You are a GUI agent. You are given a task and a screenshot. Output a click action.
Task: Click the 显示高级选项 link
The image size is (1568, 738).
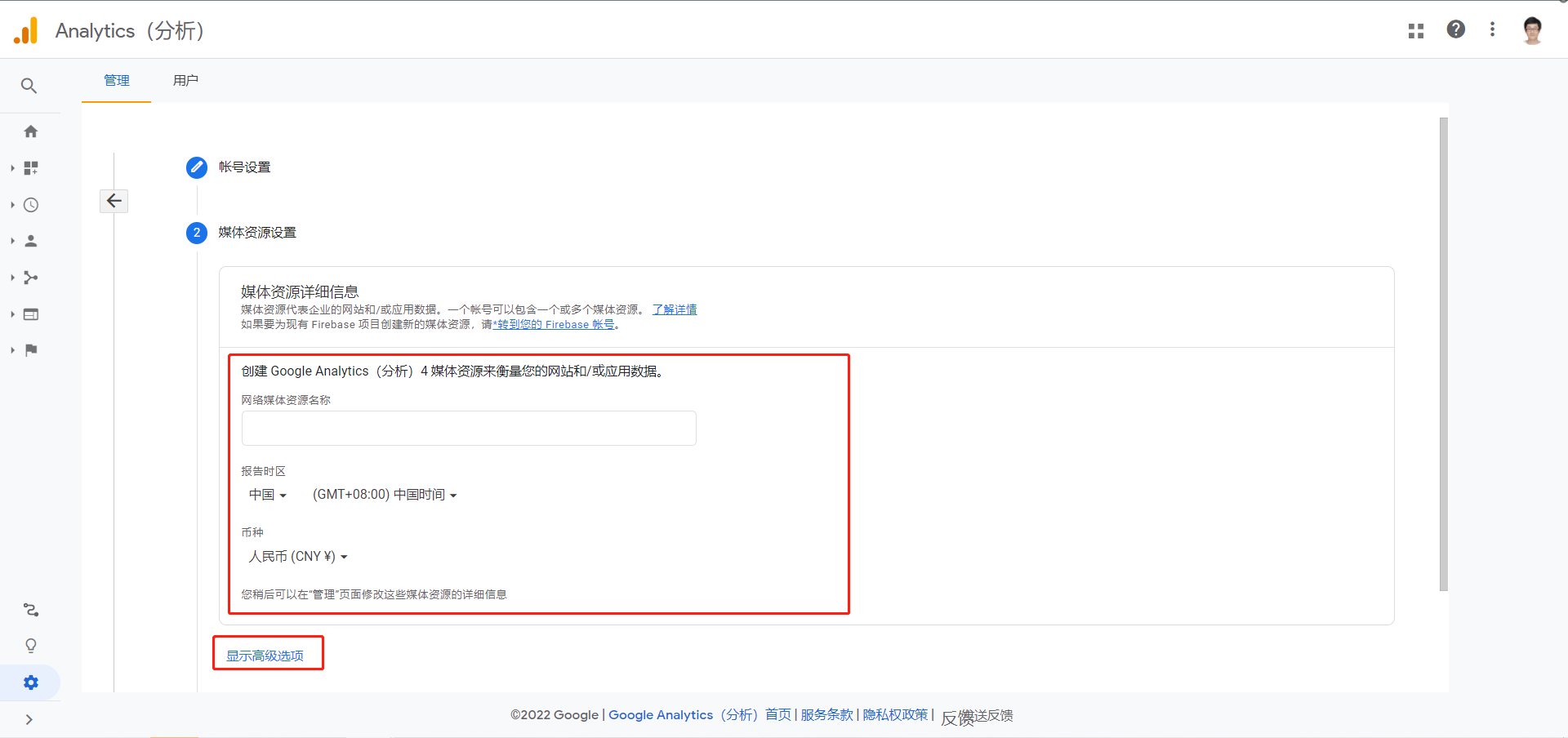pyautogui.click(x=265, y=656)
